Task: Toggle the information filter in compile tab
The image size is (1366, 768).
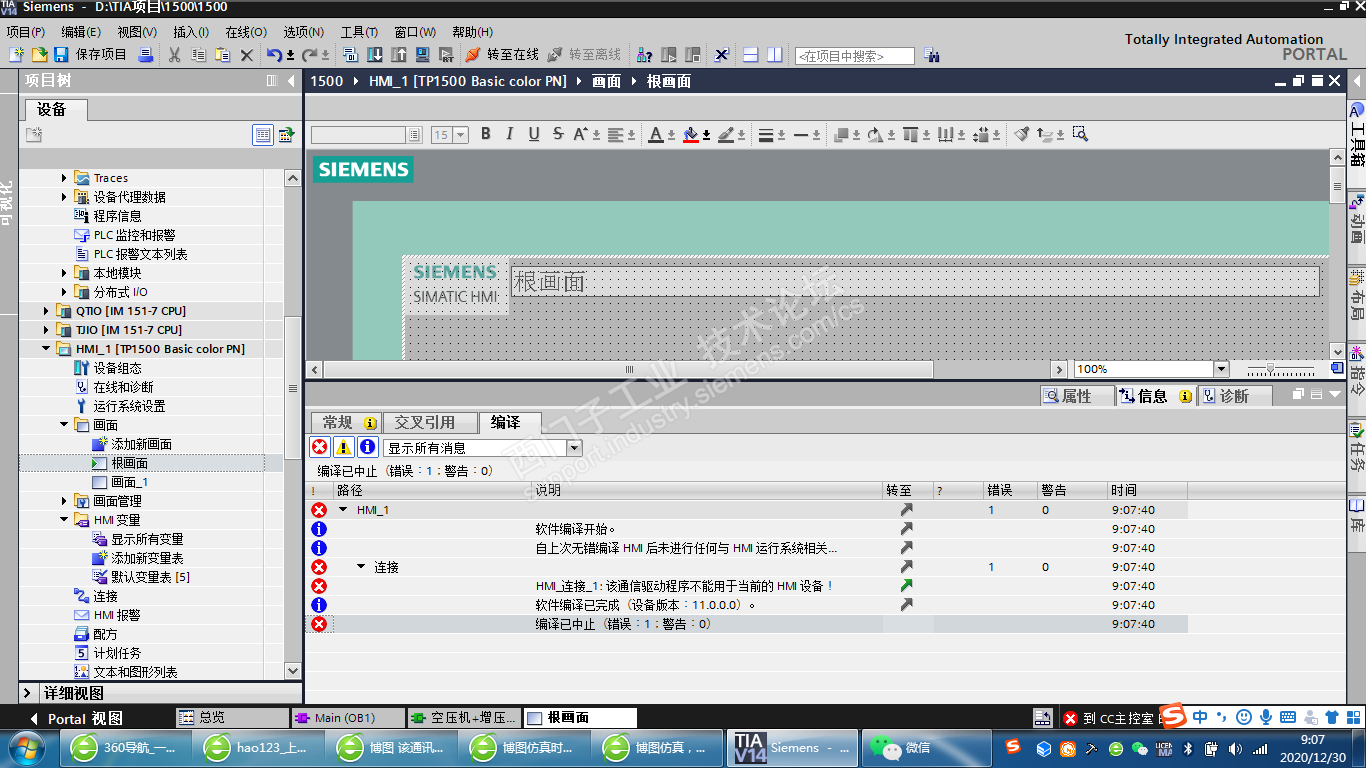Action: tap(367, 447)
